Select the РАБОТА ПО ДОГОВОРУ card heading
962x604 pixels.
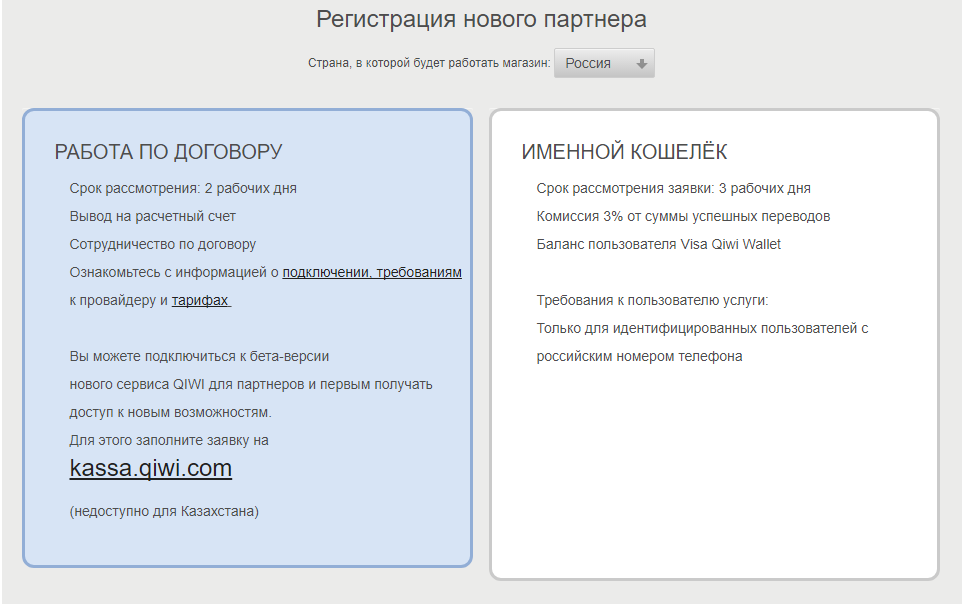point(168,152)
